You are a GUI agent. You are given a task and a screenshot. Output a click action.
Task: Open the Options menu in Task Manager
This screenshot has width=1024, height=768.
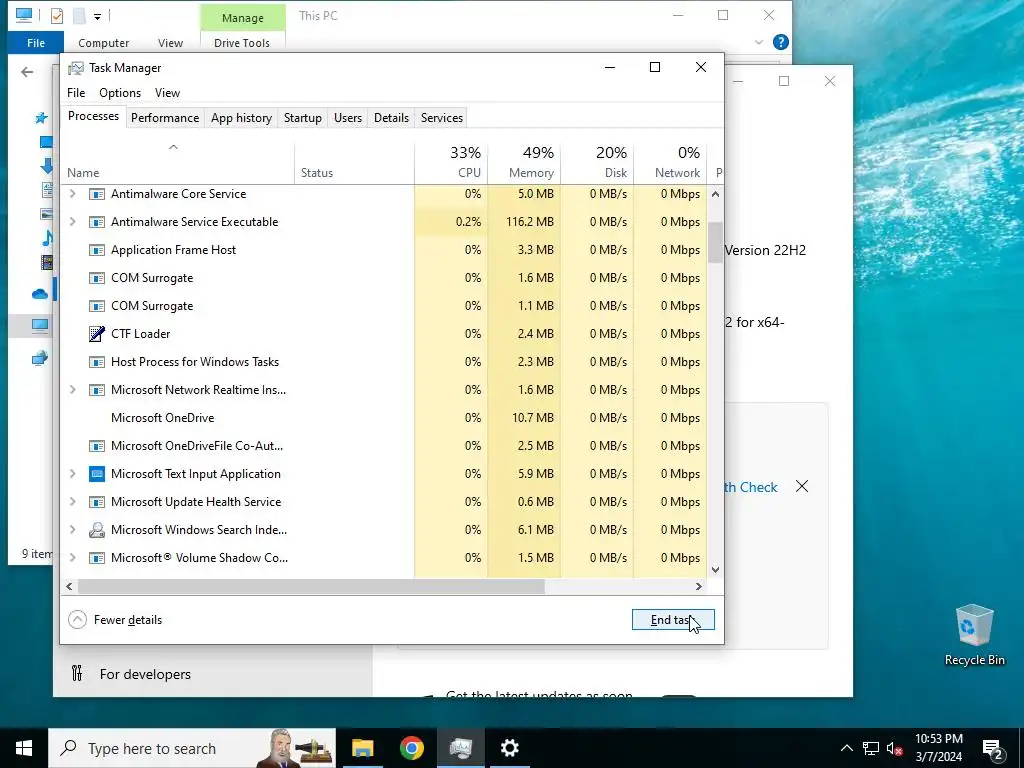(x=120, y=93)
